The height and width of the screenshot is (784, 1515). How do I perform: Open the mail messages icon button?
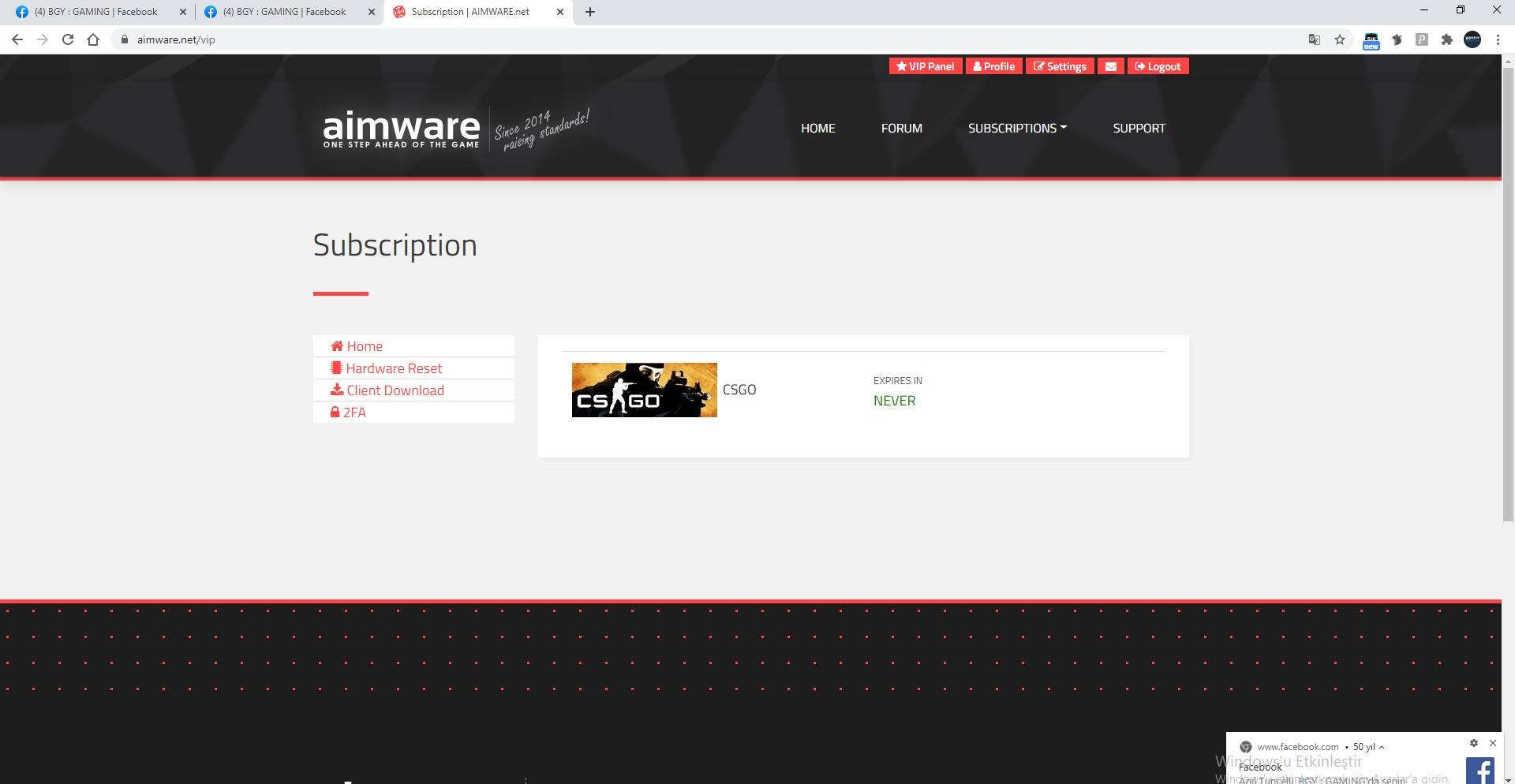pyautogui.click(x=1111, y=66)
